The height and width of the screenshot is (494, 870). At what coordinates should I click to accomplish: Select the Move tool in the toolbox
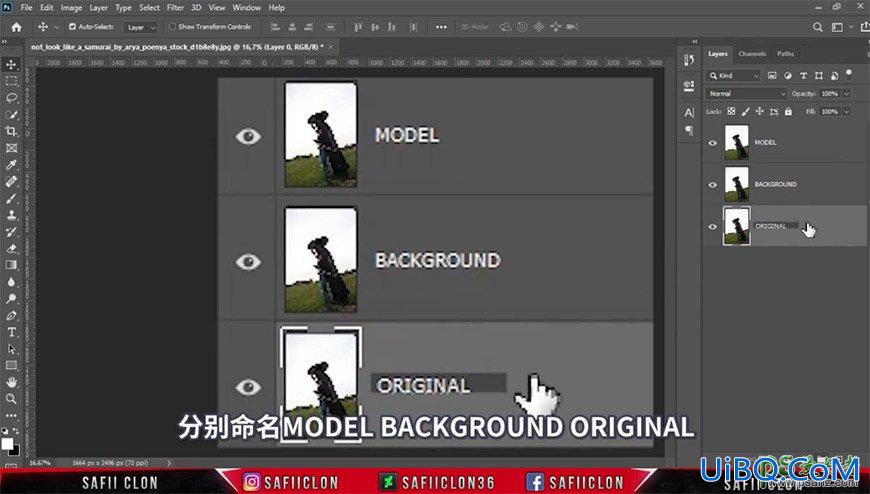11,64
